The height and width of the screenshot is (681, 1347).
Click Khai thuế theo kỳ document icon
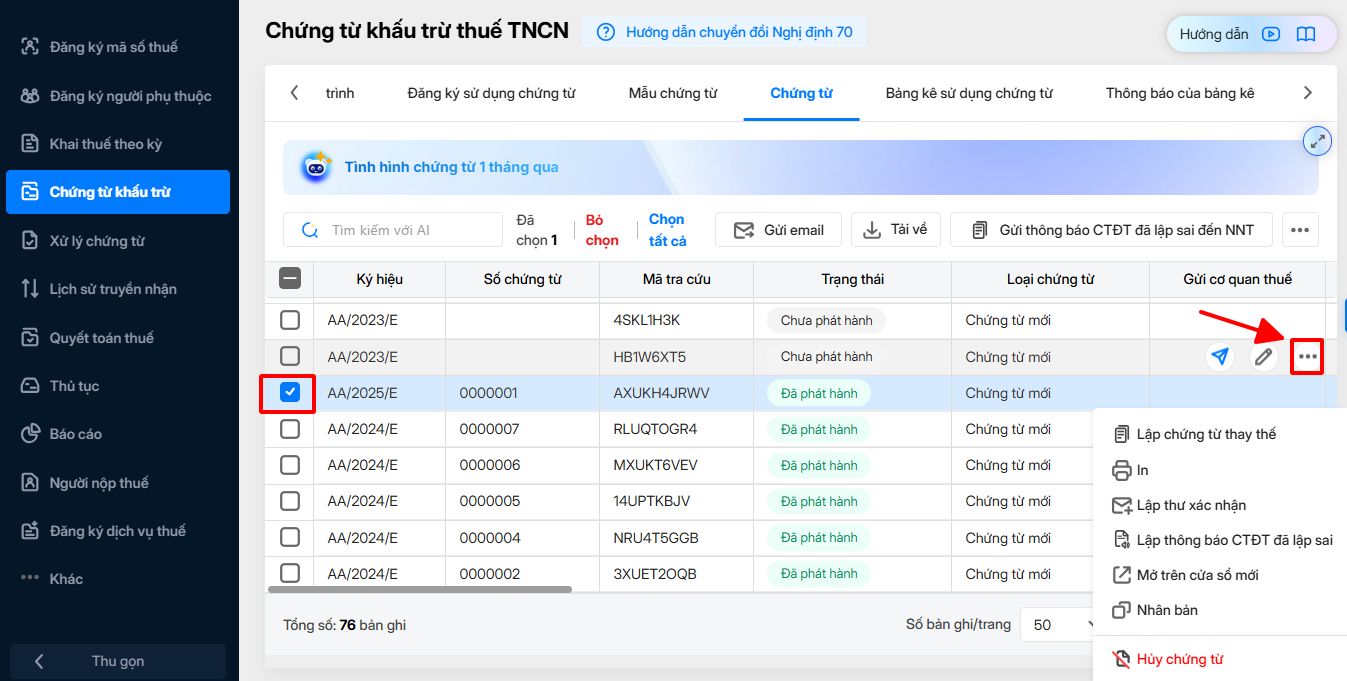[30, 144]
